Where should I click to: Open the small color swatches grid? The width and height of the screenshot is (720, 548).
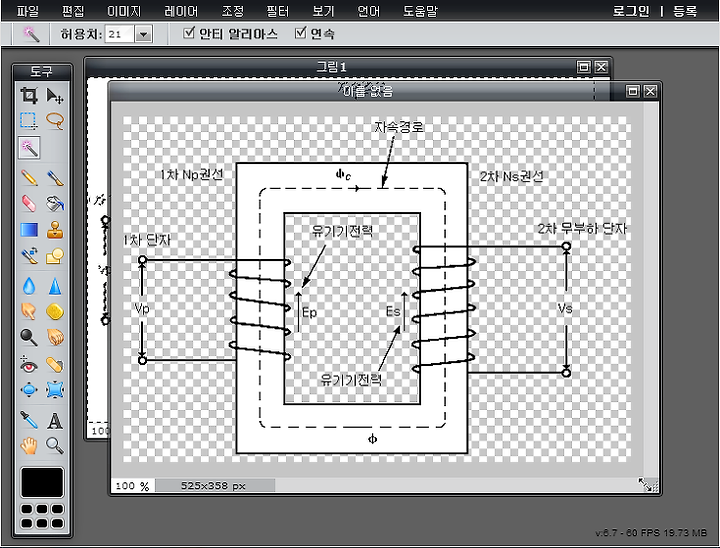(42, 516)
